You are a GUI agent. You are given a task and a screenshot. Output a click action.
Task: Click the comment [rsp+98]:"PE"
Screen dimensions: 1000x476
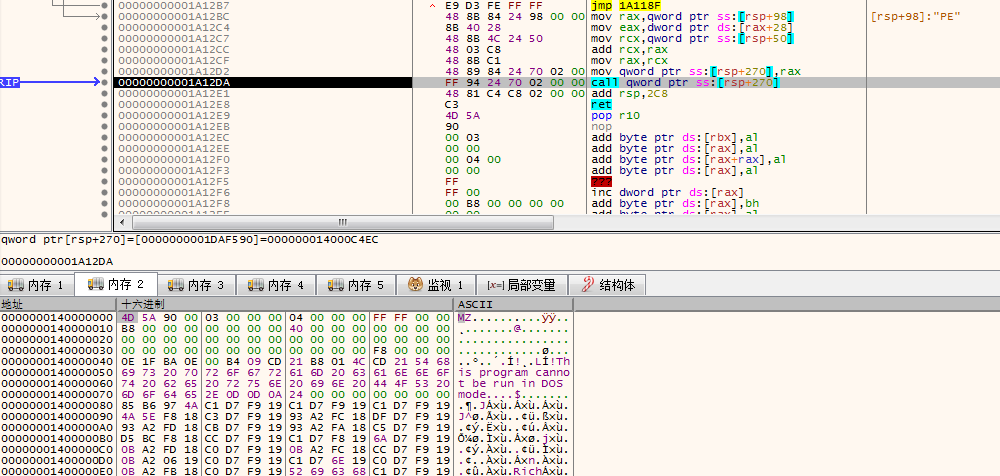click(x=916, y=16)
